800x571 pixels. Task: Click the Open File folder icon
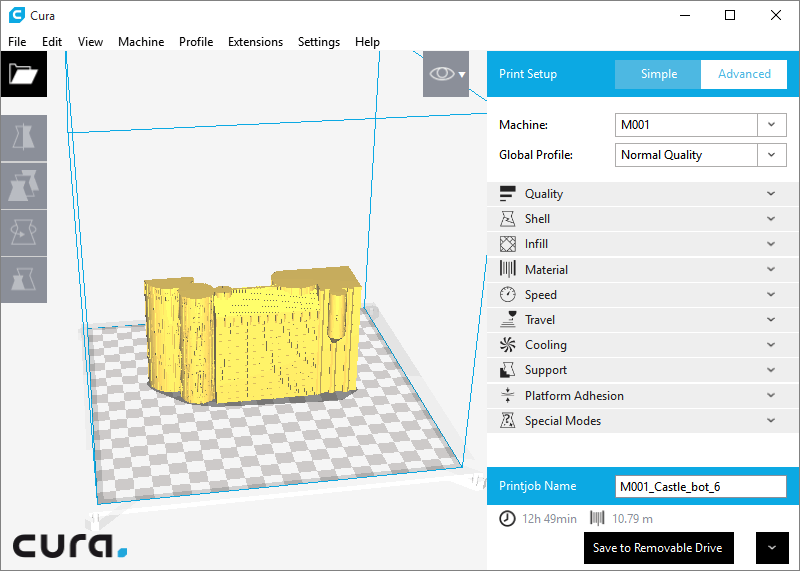[x=23, y=74]
